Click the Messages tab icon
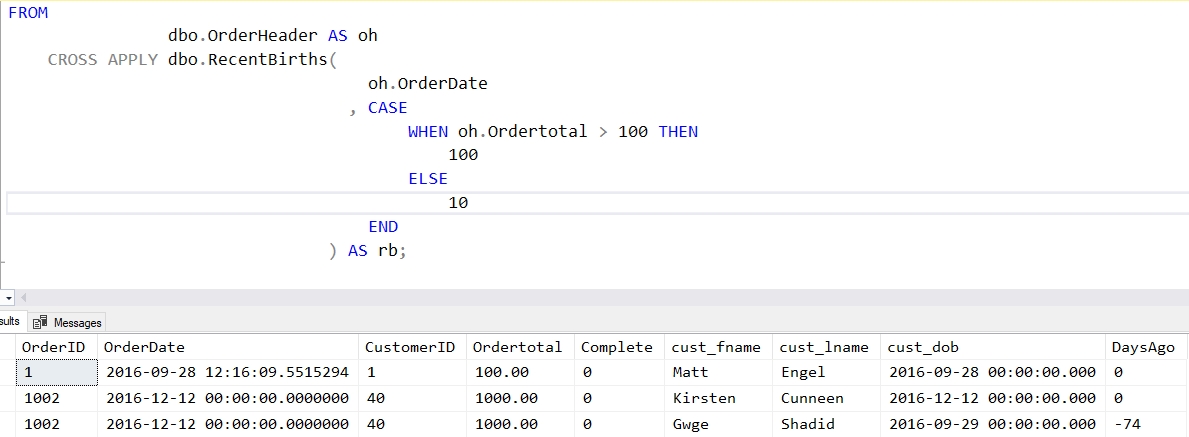Viewport: 1189px width, 437px height. pyautogui.click(x=40, y=322)
